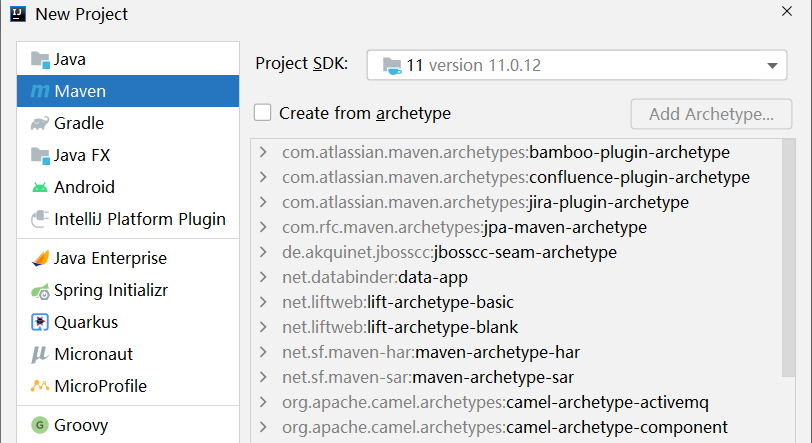Click the Spring Initializr icon
The width and height of the screenshot is (812, 443).
(40, 292)
